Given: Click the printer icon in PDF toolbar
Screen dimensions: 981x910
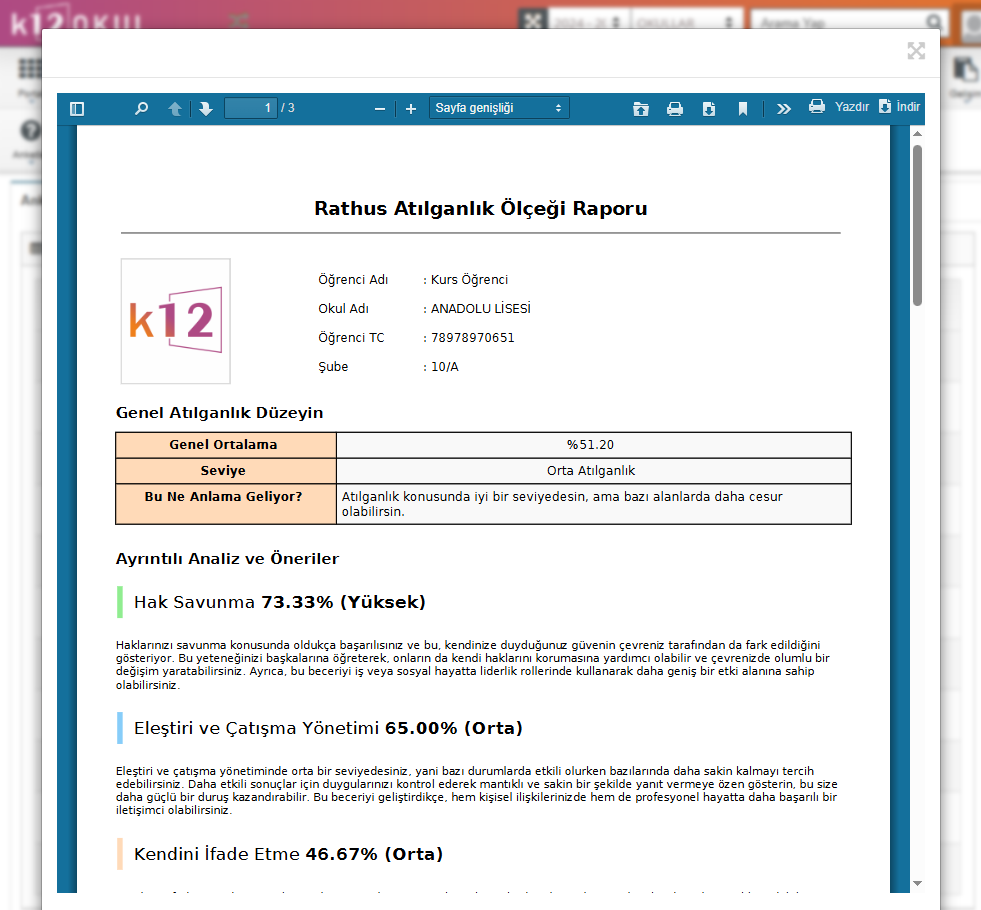Looking at the screenshot, I should click(x=675, y=109).
